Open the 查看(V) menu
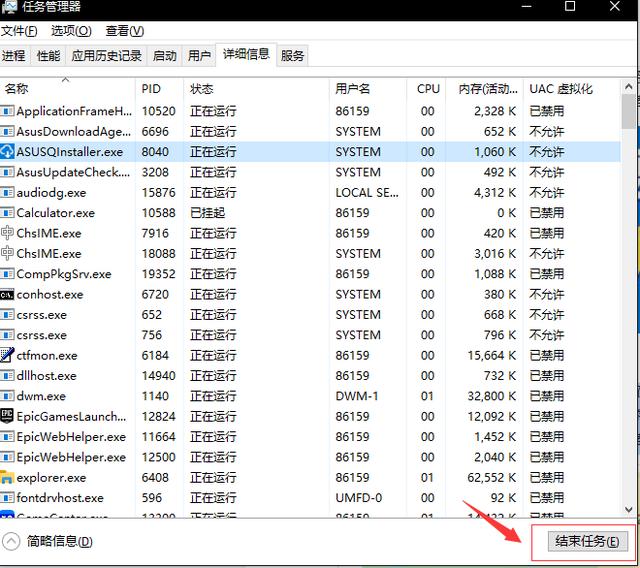This screenshot has width=640, height=568. 124,31
